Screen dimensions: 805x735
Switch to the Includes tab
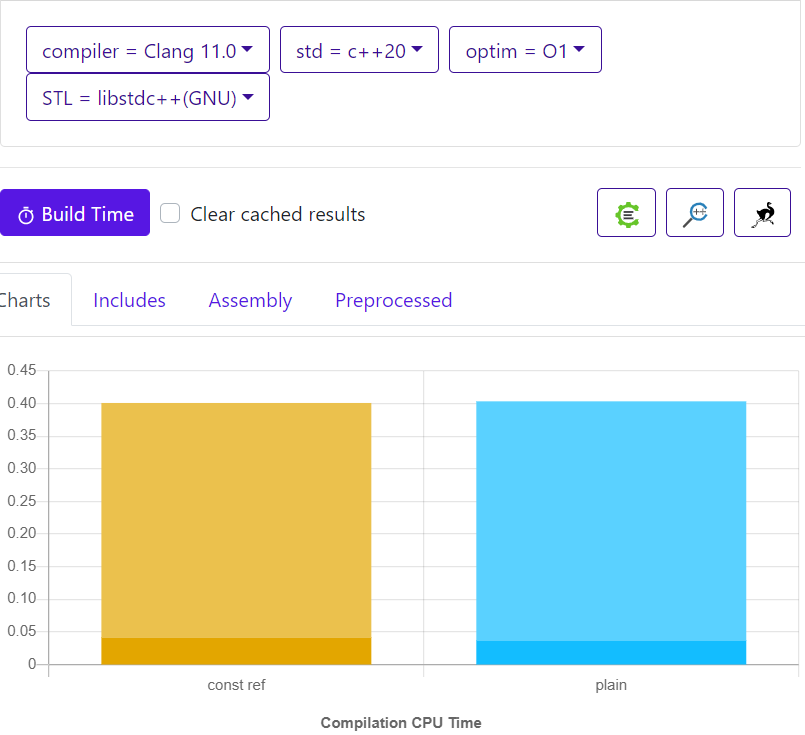[x=129, y=300]
